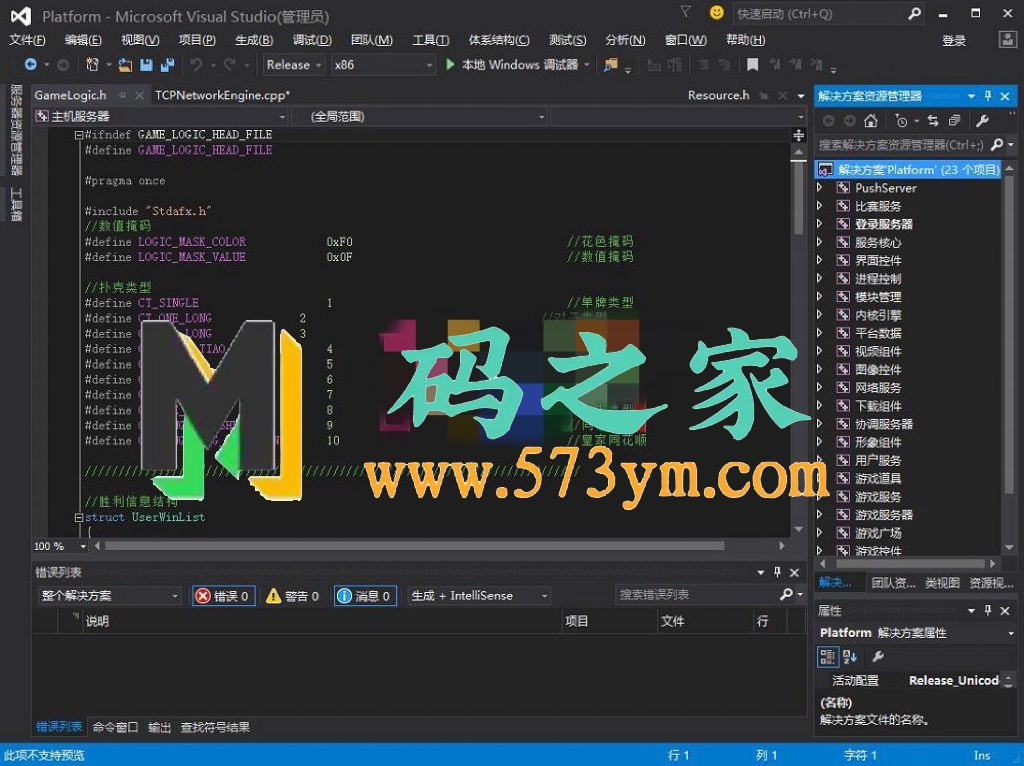This screenshot has height=766, width=1024.
Task: Open the 工具箱 side tab
Action: click(x=16, y=204)
